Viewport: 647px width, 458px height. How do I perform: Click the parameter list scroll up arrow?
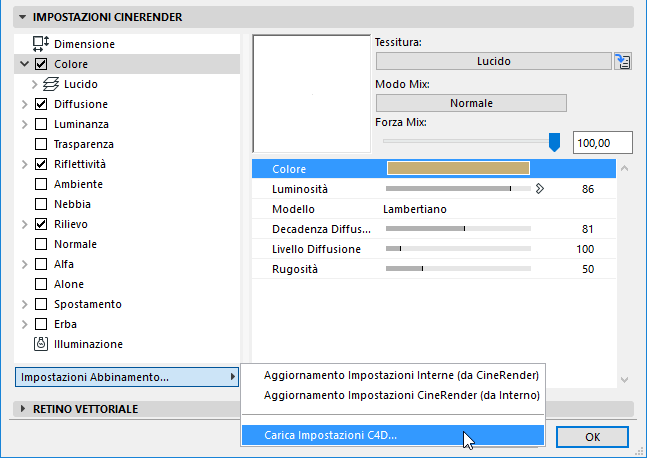pyautogui.click(x=624, y=168)
